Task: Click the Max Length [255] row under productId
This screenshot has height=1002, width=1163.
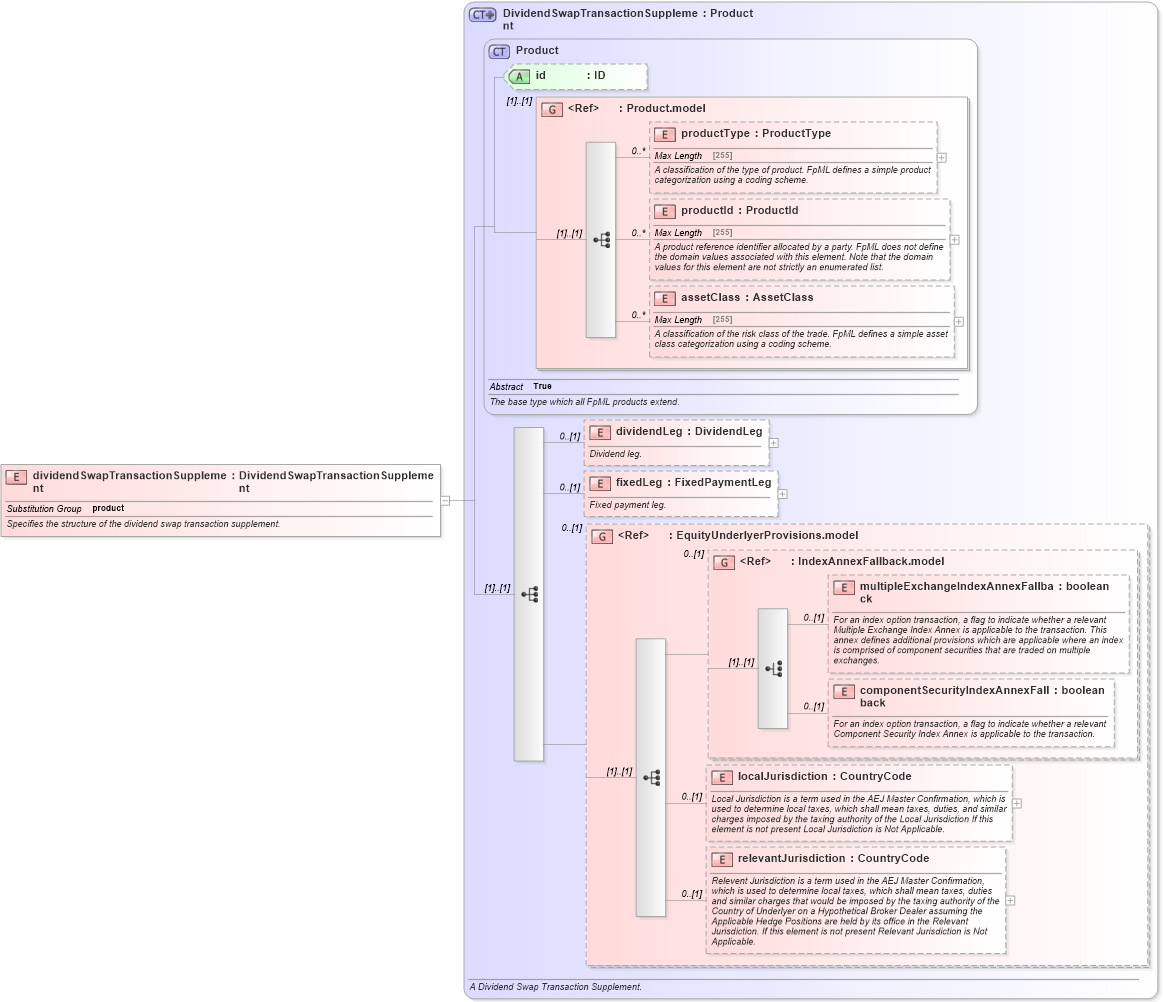Action: [800, 233]
